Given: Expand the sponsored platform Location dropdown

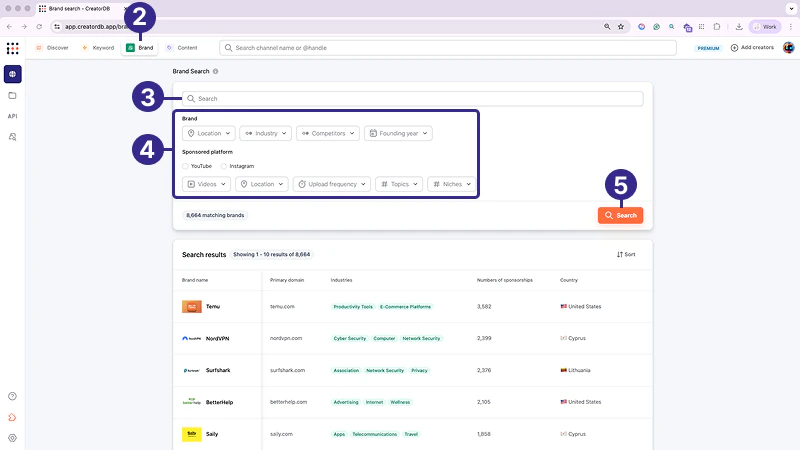Looking at the screenshot, I should click(262, 184).
